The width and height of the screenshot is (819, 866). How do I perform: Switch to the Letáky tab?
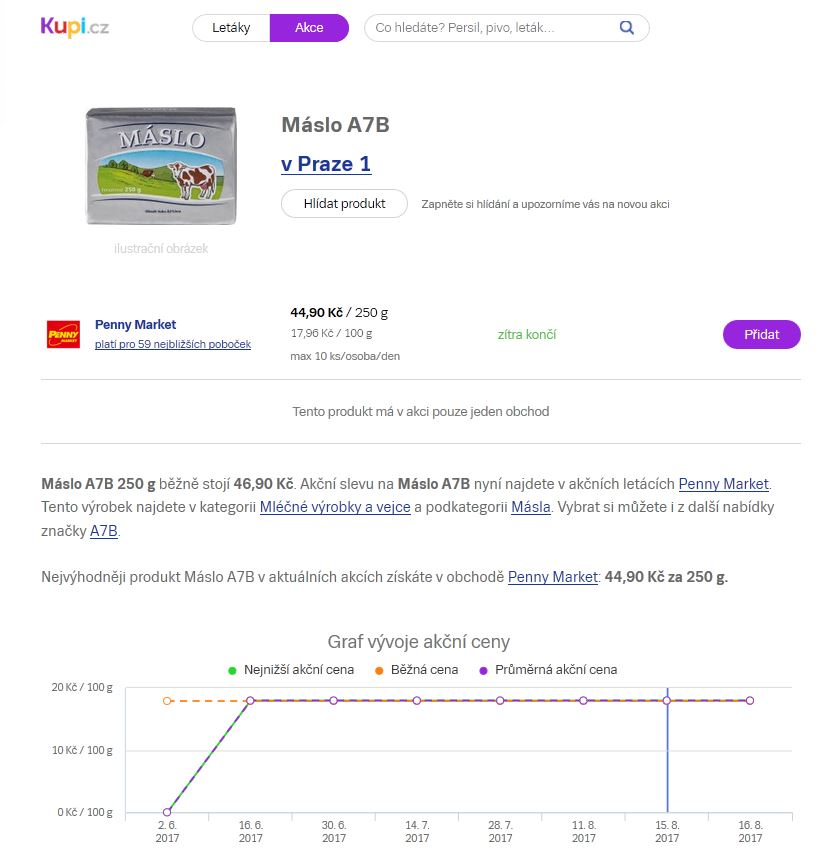231,28
